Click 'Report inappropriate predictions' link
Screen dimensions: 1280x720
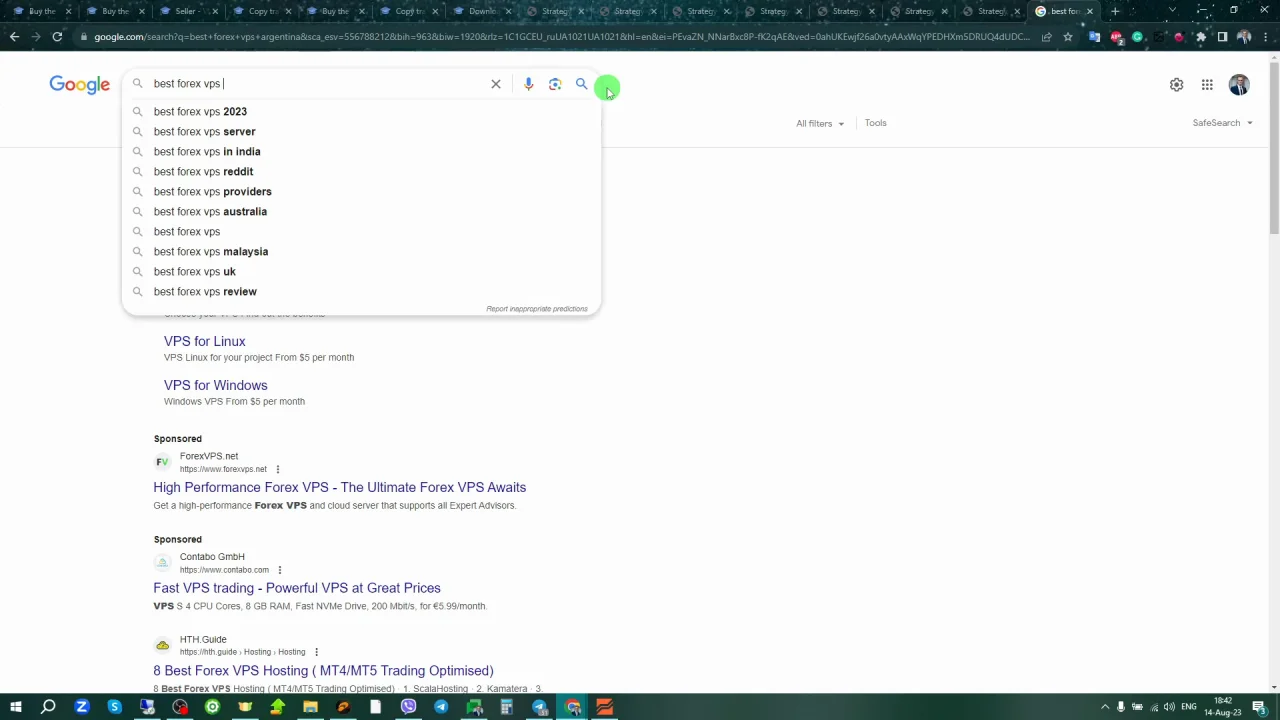pos(537,309)
